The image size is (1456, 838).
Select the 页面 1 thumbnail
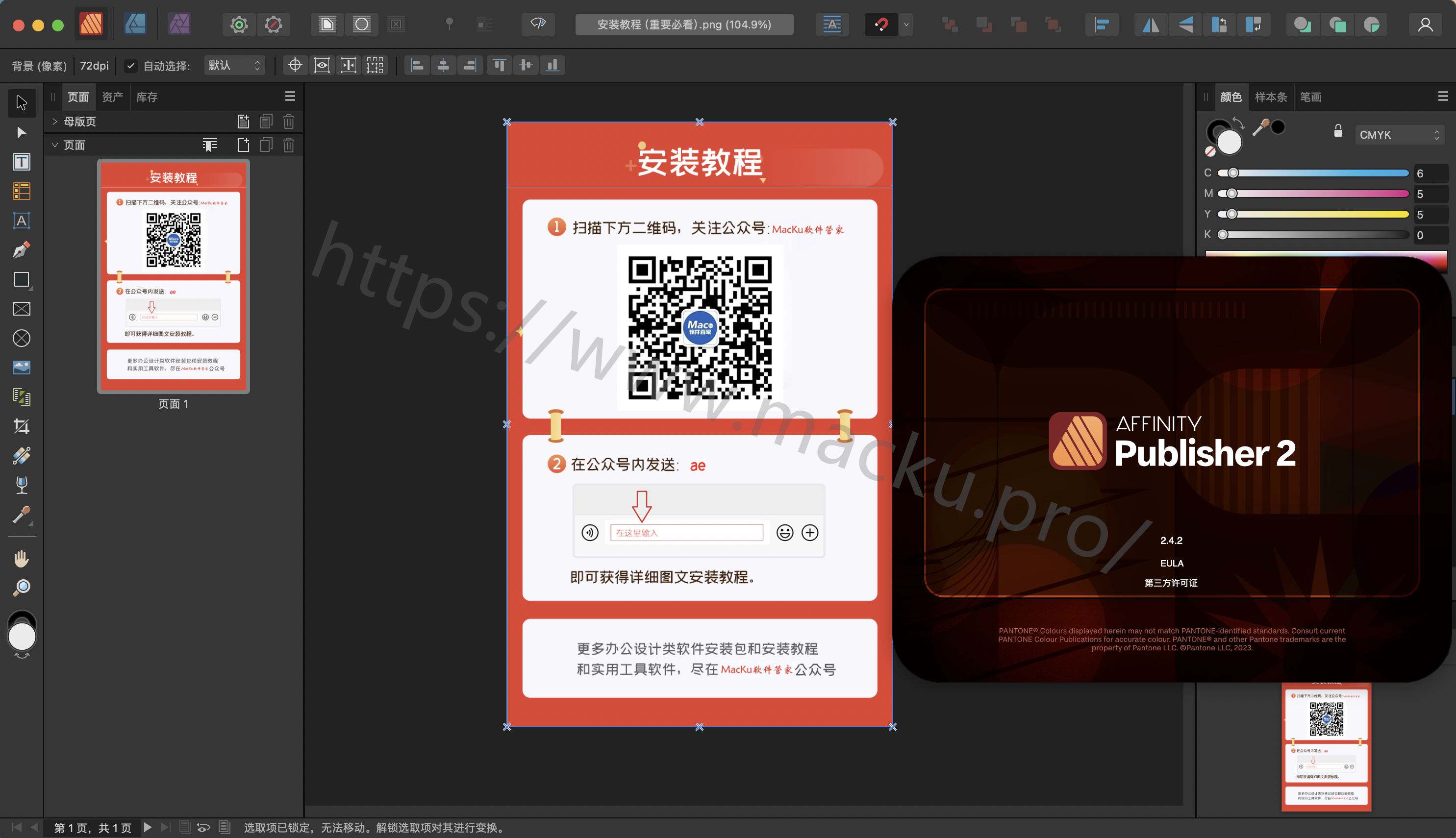(173, 276)
